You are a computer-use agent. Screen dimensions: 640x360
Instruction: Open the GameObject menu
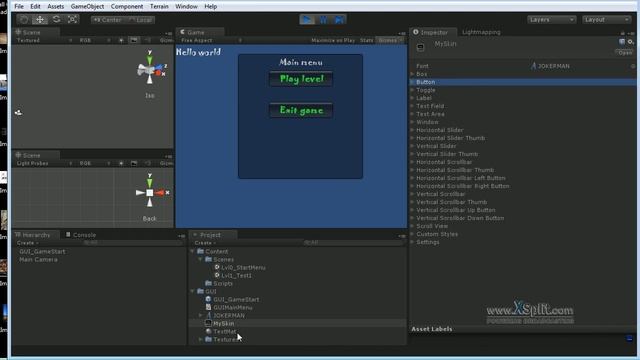pos(87,7)
